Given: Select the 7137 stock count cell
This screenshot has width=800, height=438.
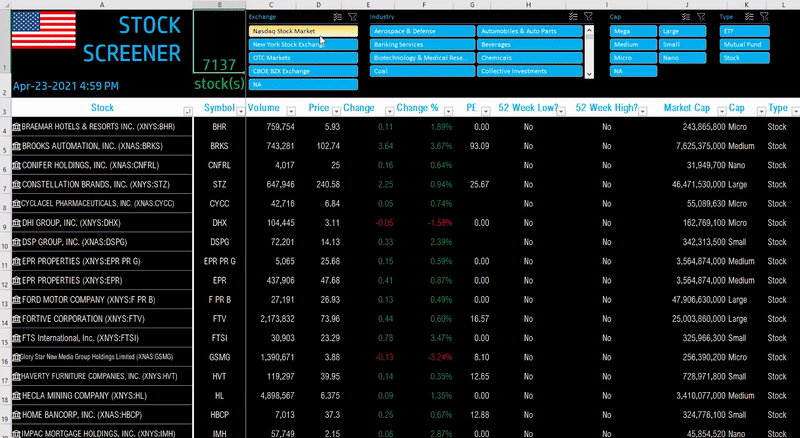Looking at the screenshot, I should [219, 41].
